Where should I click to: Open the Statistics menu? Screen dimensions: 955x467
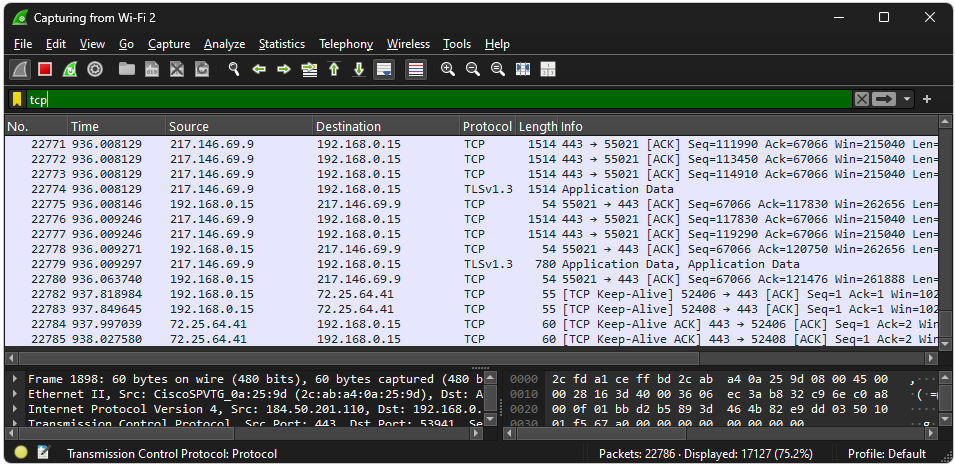(281, 44)
